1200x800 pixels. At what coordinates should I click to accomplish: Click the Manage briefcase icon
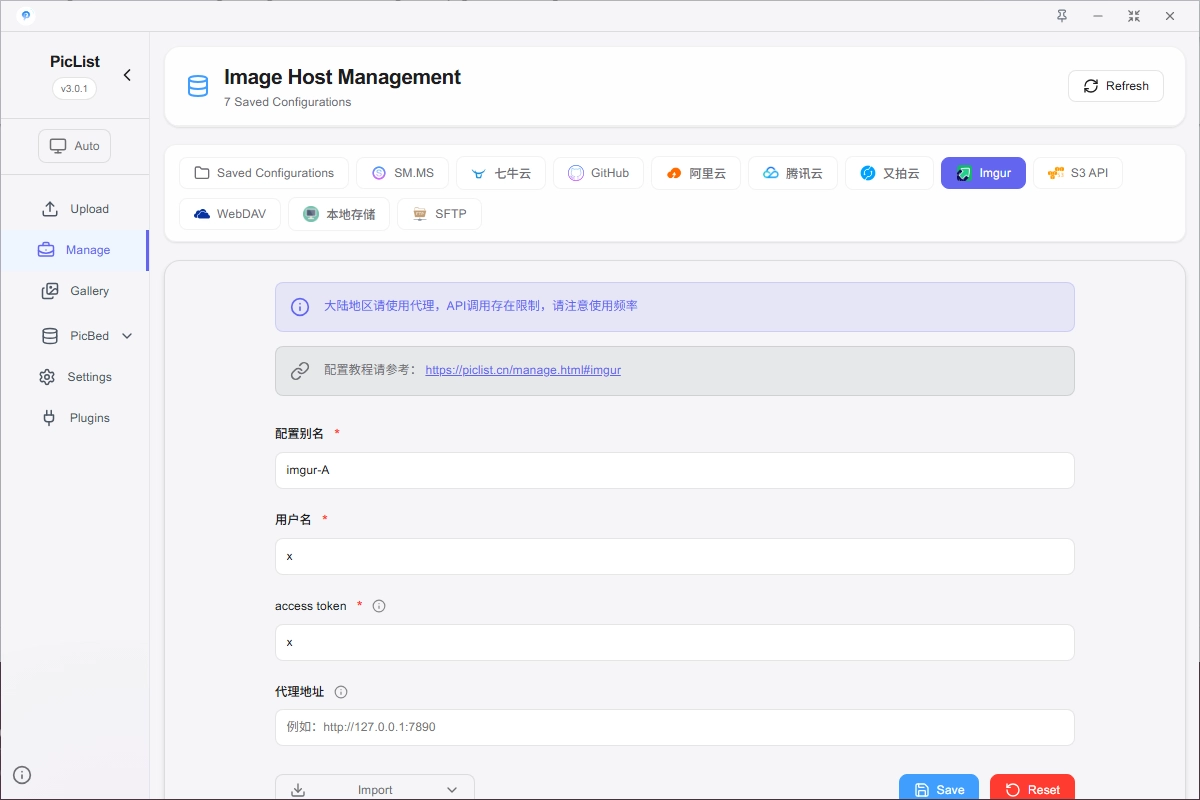click(x=46, y=250)
